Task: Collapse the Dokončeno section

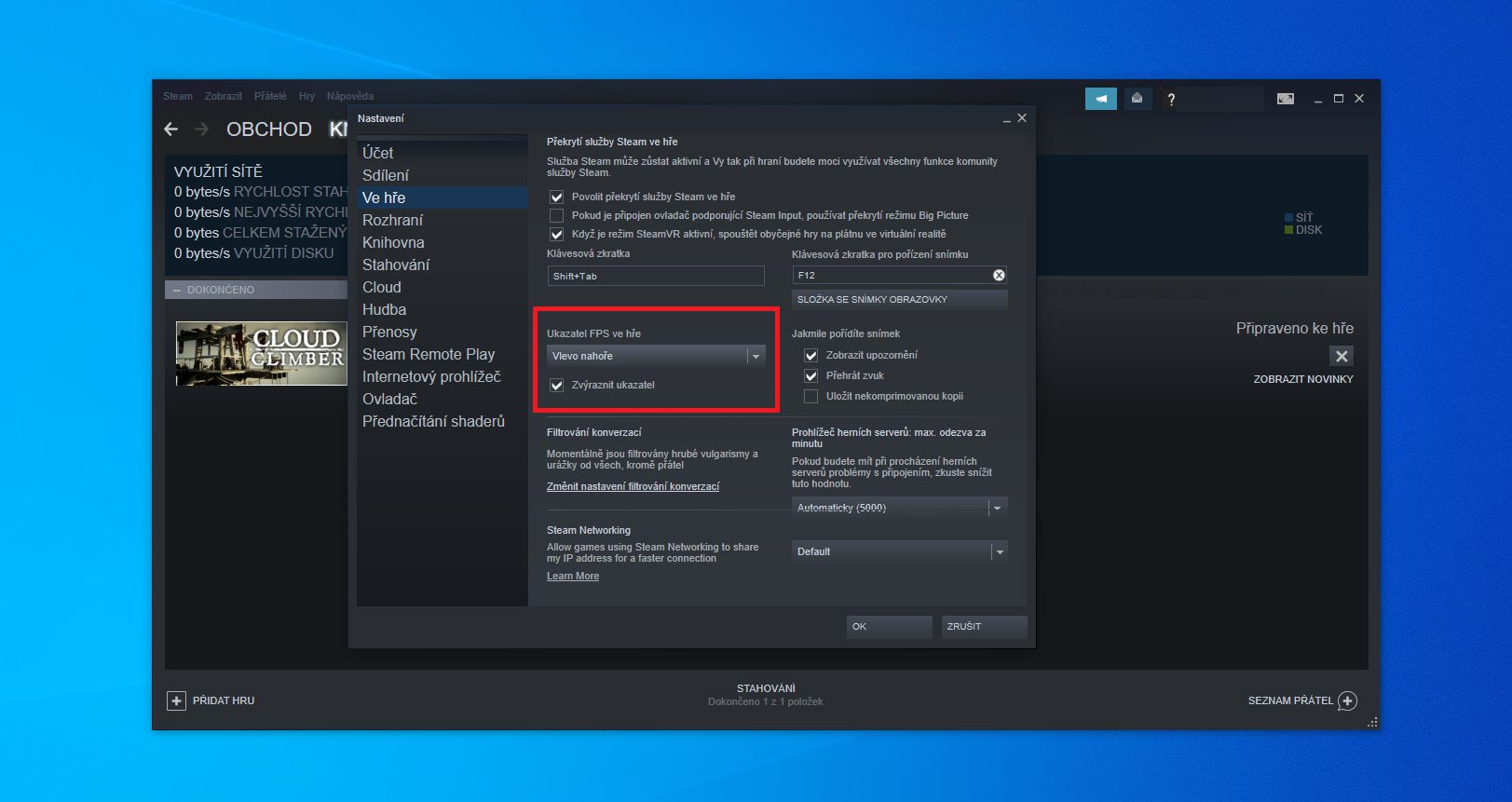Action: click(177, 290)
